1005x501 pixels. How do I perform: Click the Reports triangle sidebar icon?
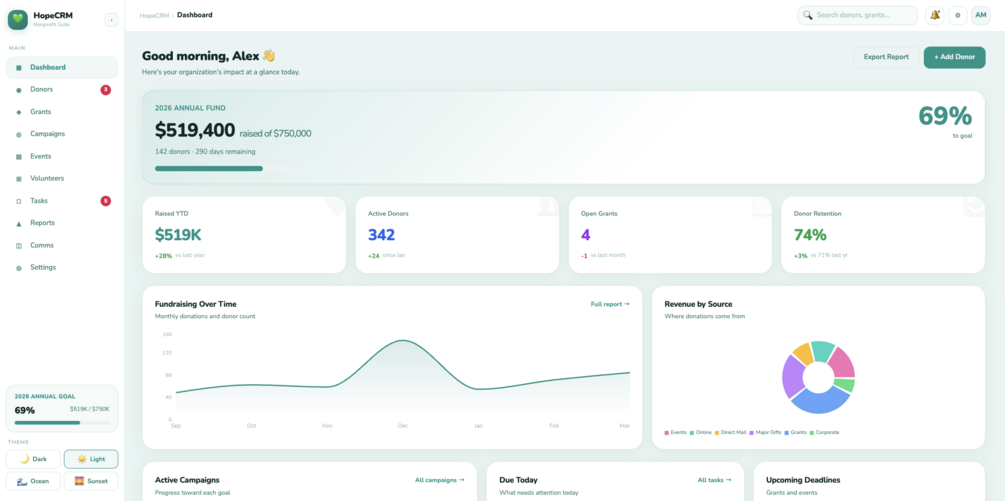point(19,224)
